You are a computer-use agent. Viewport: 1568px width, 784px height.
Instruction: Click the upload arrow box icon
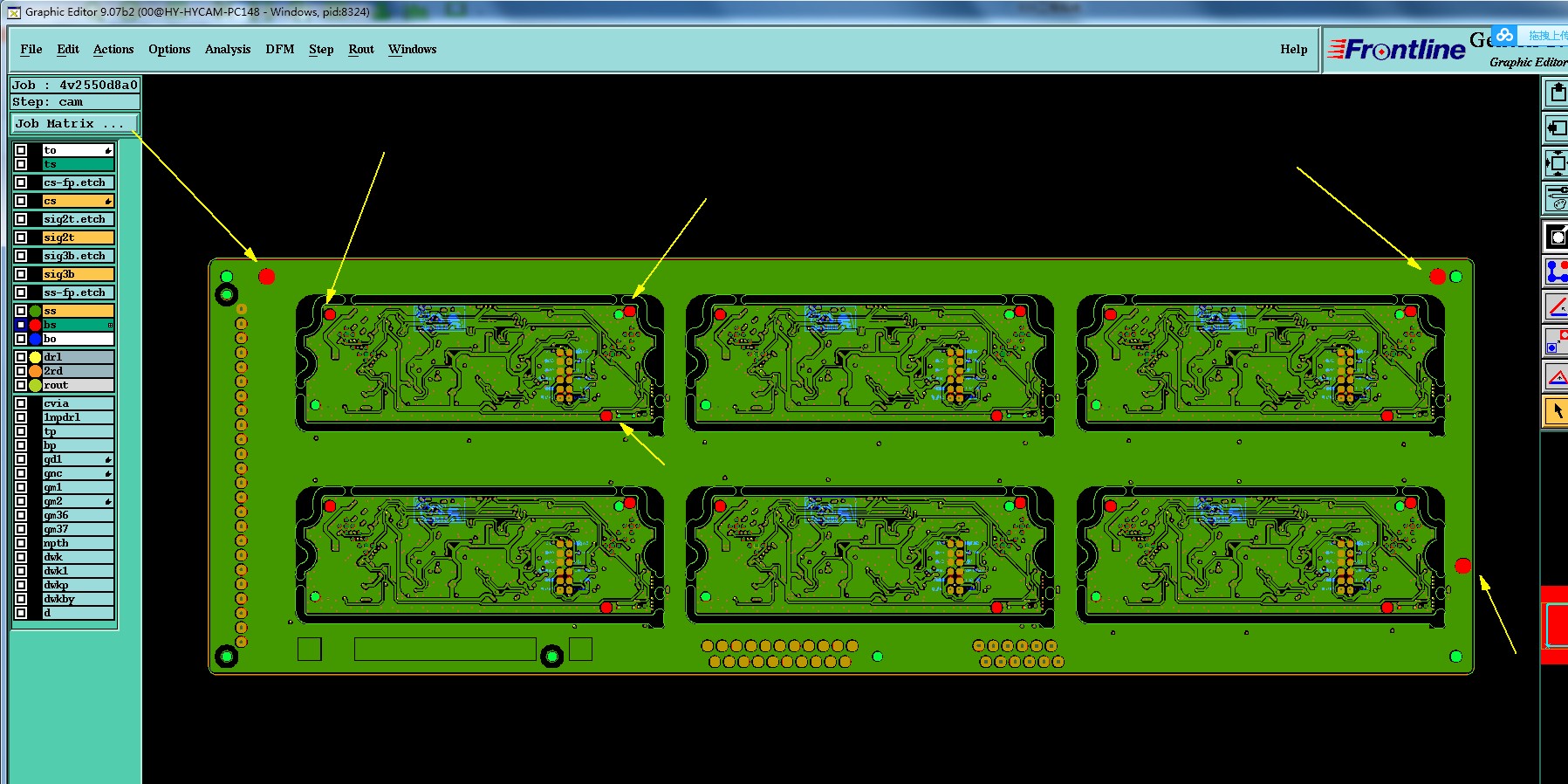(x=1556, y=92)
